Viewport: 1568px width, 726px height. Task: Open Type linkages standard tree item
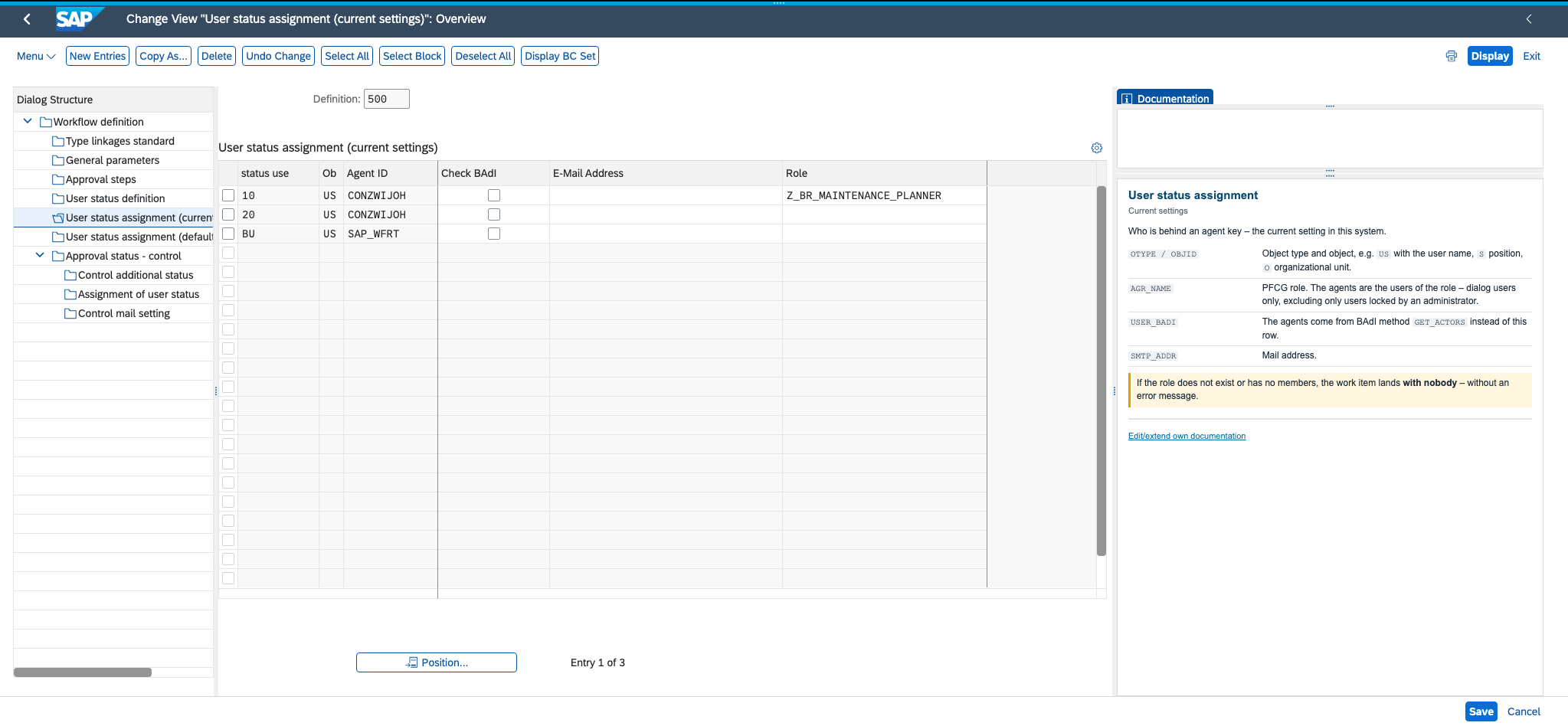point(120,141)
